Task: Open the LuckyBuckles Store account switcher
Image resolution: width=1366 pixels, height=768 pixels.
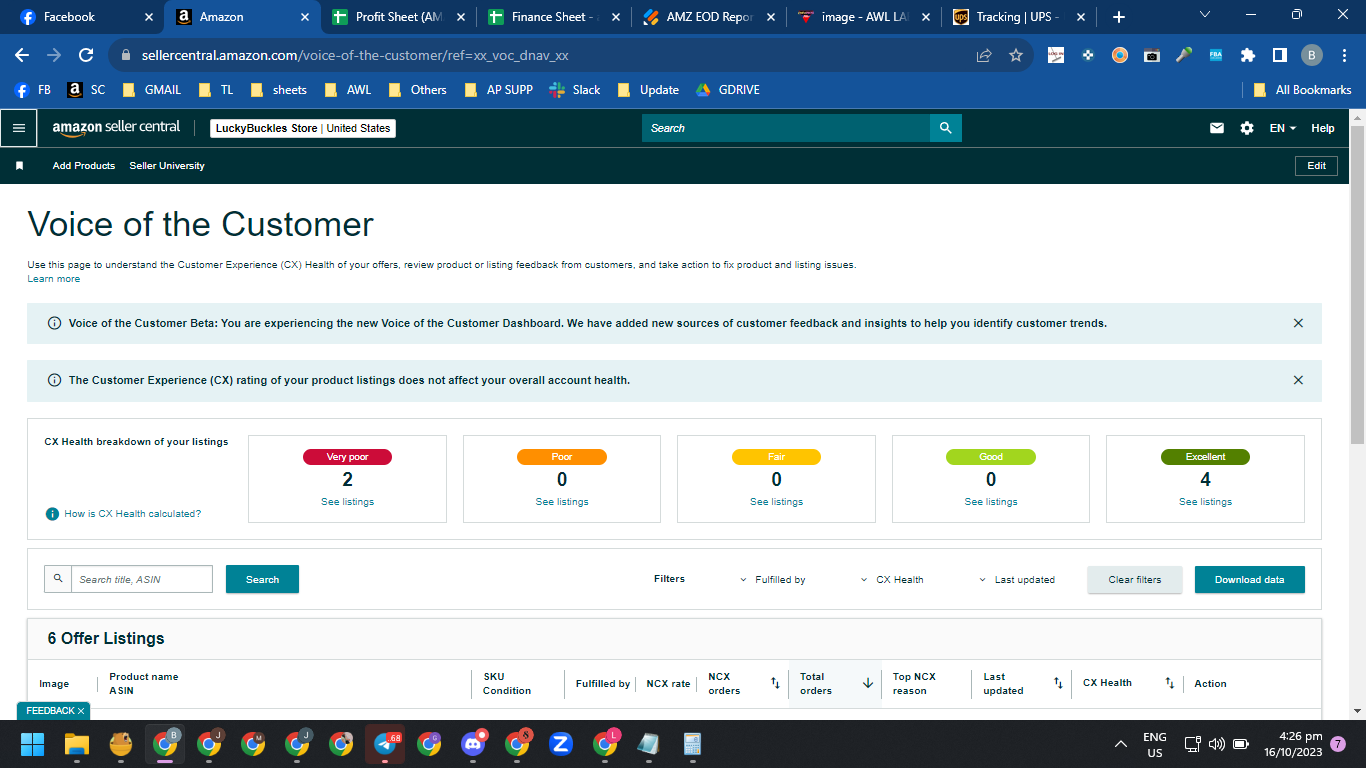Action: pyautogui.click(x=303, y=128)
